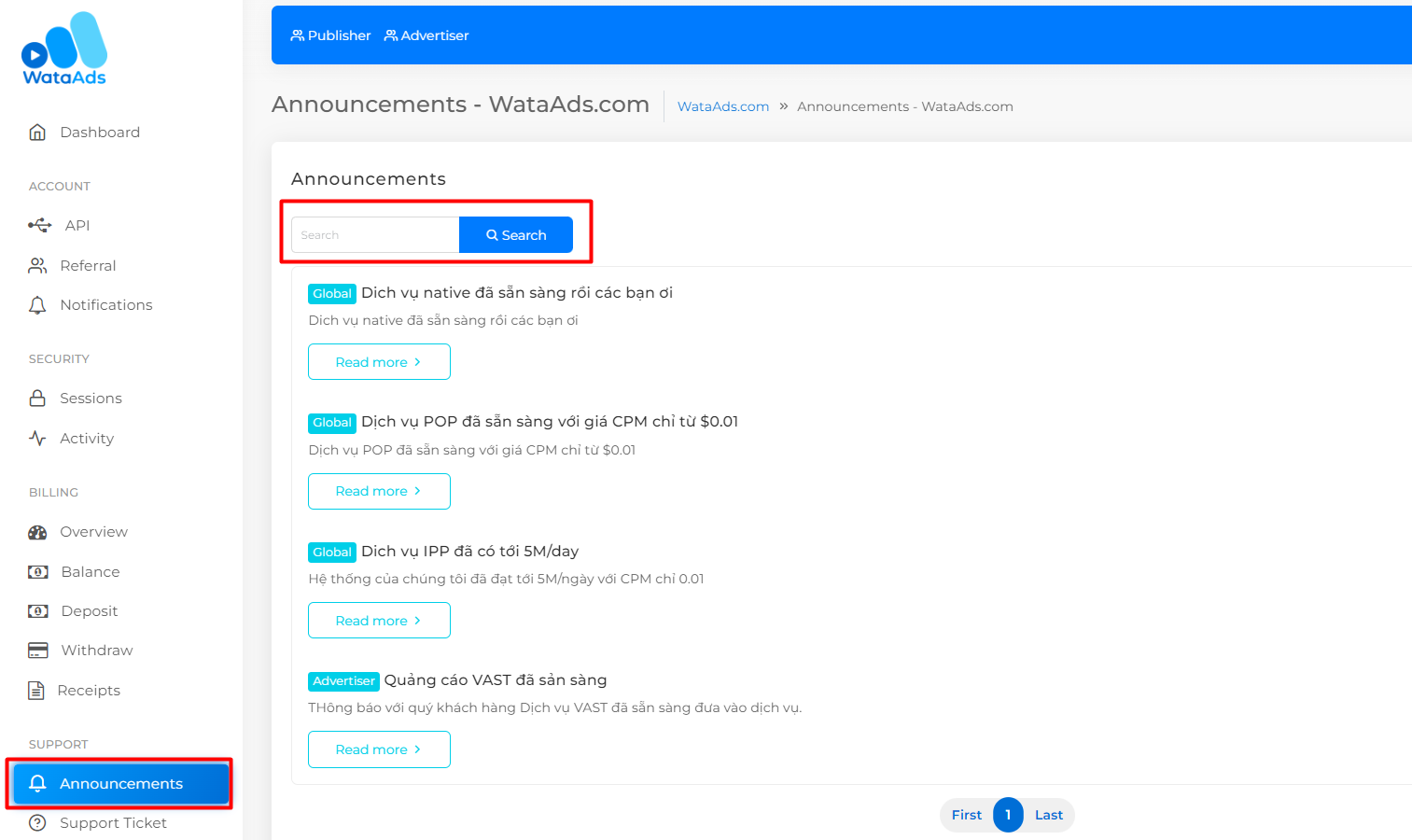
Task: Click the VAST description 'THông báo với quý khách hàng'
Action: pos(555,707)
